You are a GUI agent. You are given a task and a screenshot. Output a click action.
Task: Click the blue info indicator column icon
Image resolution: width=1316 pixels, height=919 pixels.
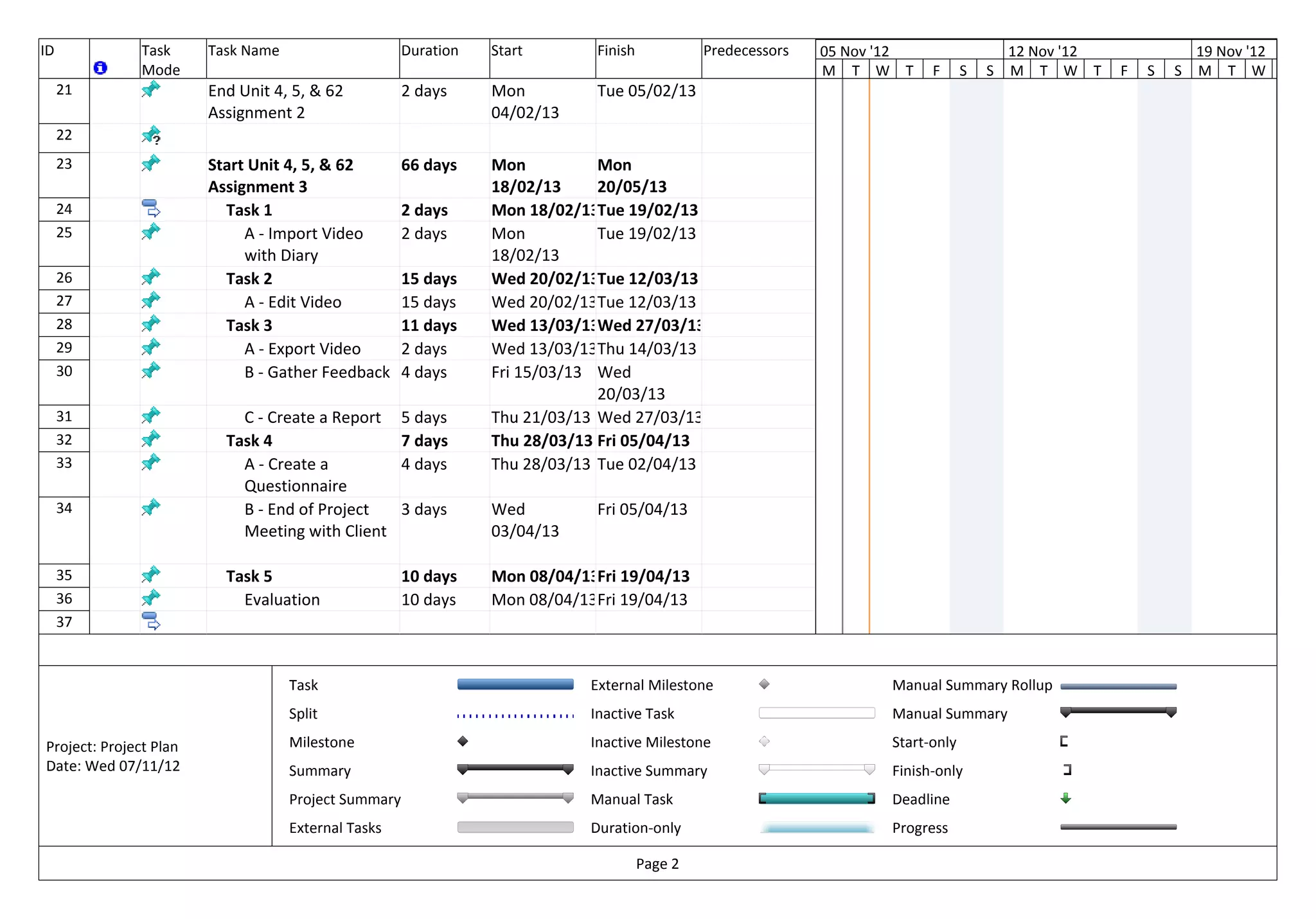click(x=100, y=67)
